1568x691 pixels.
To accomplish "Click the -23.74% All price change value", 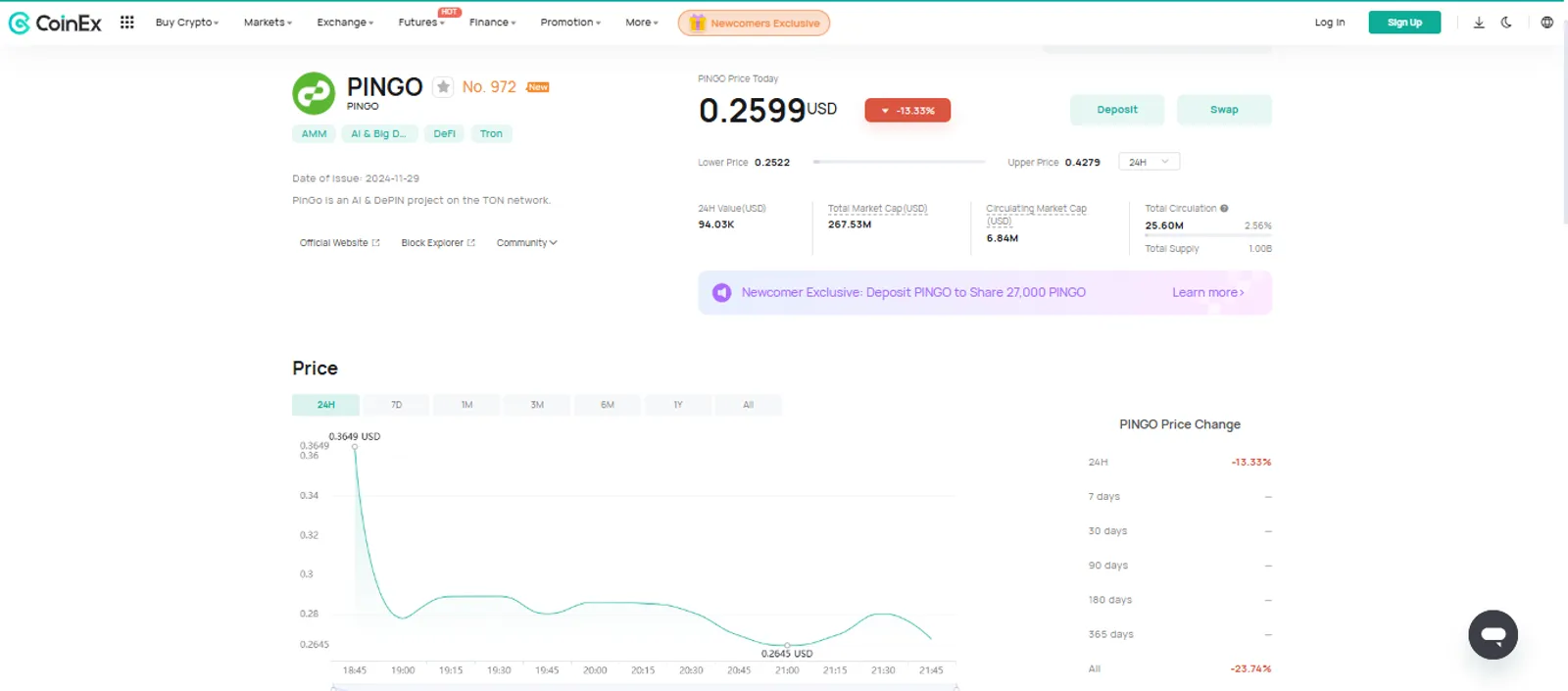I will coord(1250,668).
